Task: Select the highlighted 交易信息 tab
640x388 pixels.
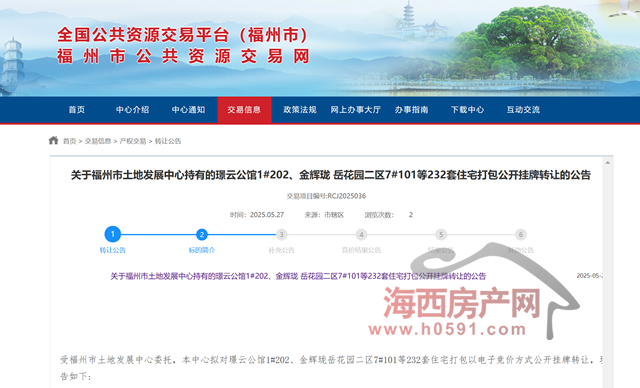Action: click(244, 110)
